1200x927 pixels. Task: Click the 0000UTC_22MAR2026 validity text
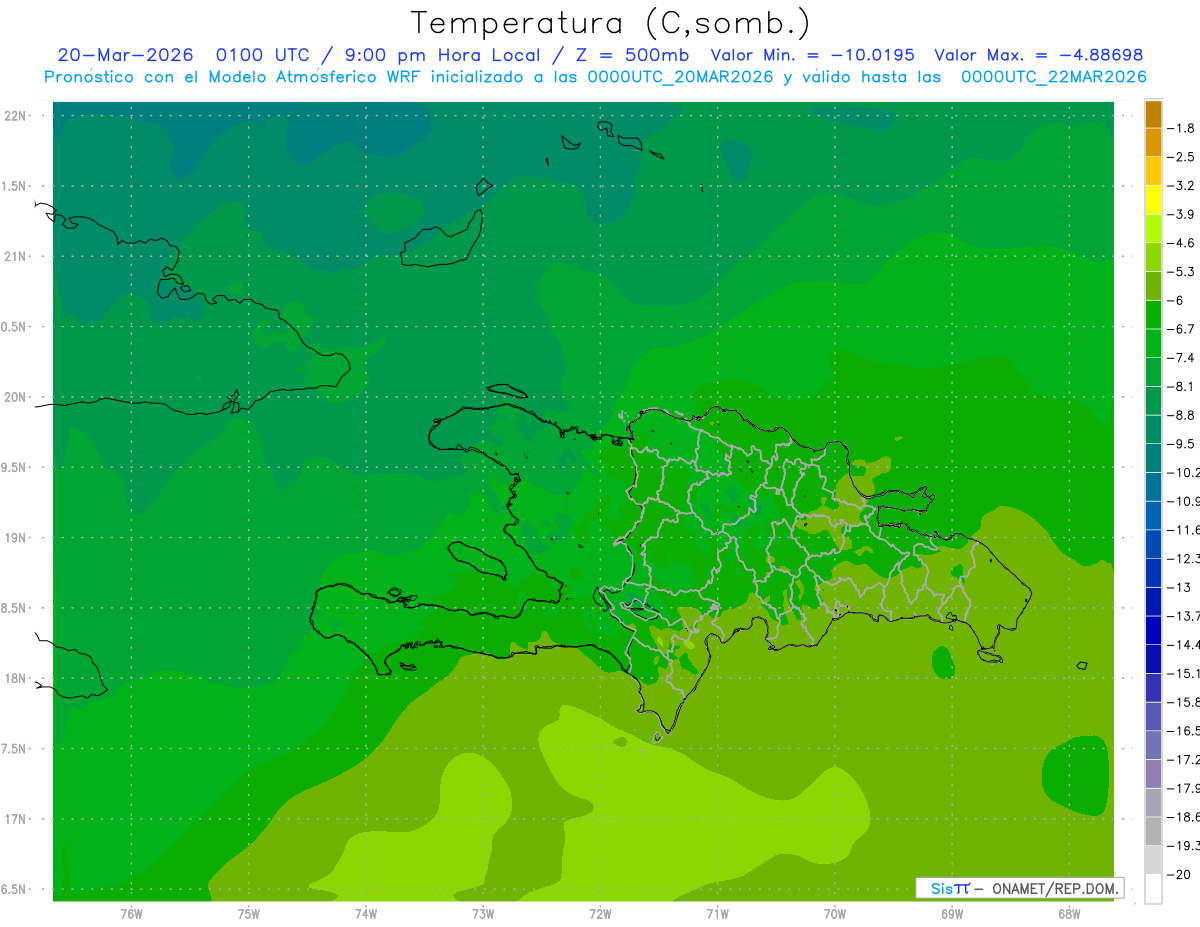click(x=1053, y=77)
